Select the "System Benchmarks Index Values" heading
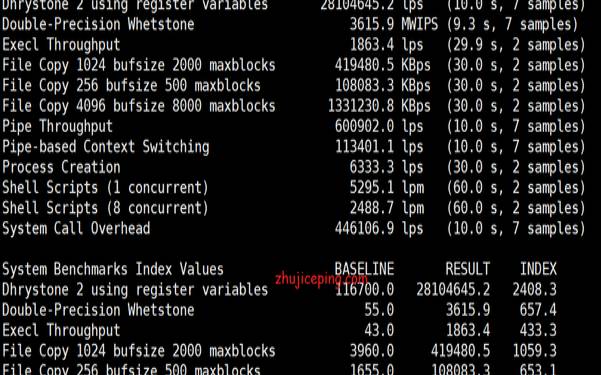This screenshot has width=601, height=375. coord(113,270)
